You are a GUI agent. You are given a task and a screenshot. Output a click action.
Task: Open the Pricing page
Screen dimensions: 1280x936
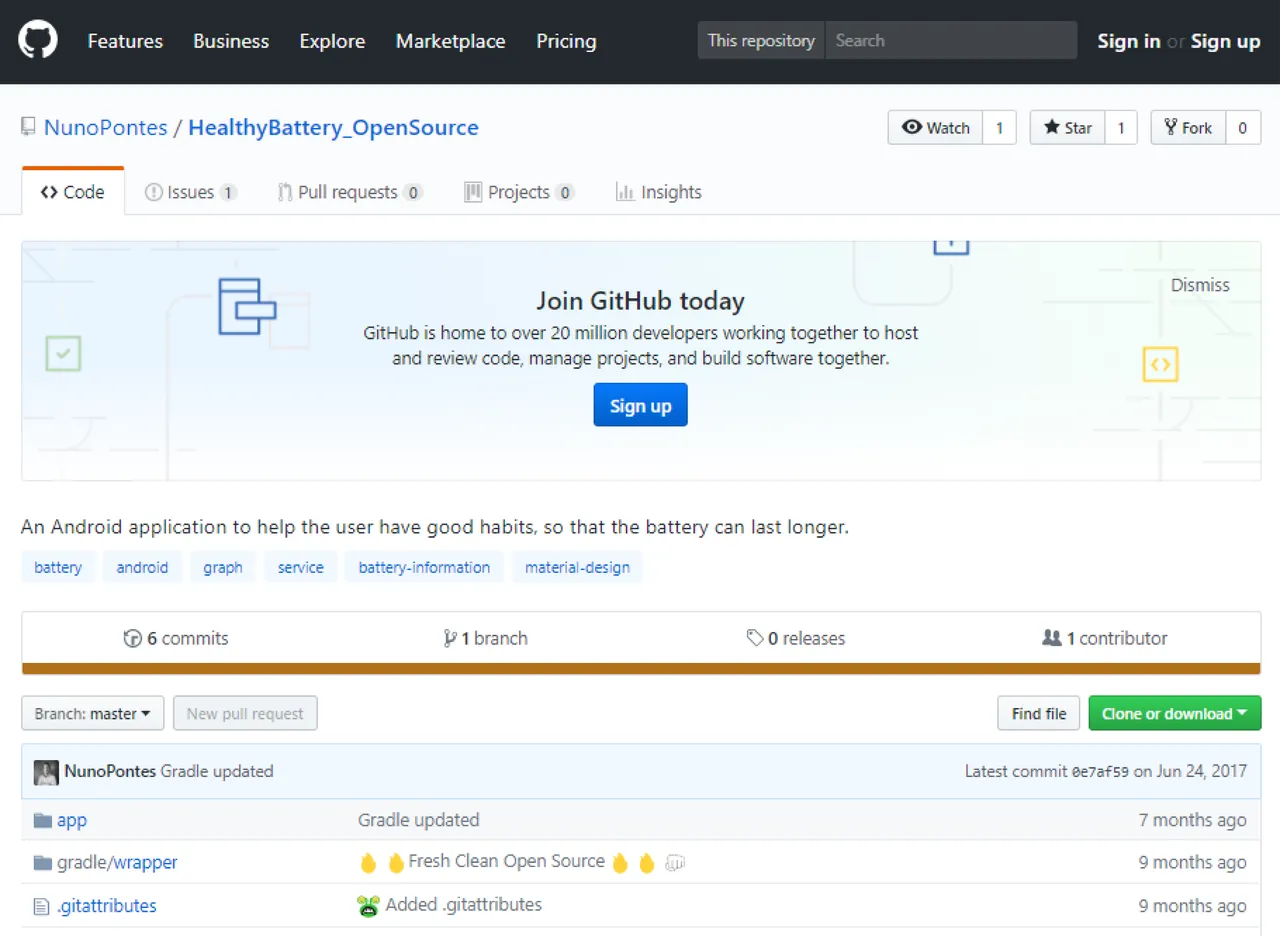pos(566,41)
